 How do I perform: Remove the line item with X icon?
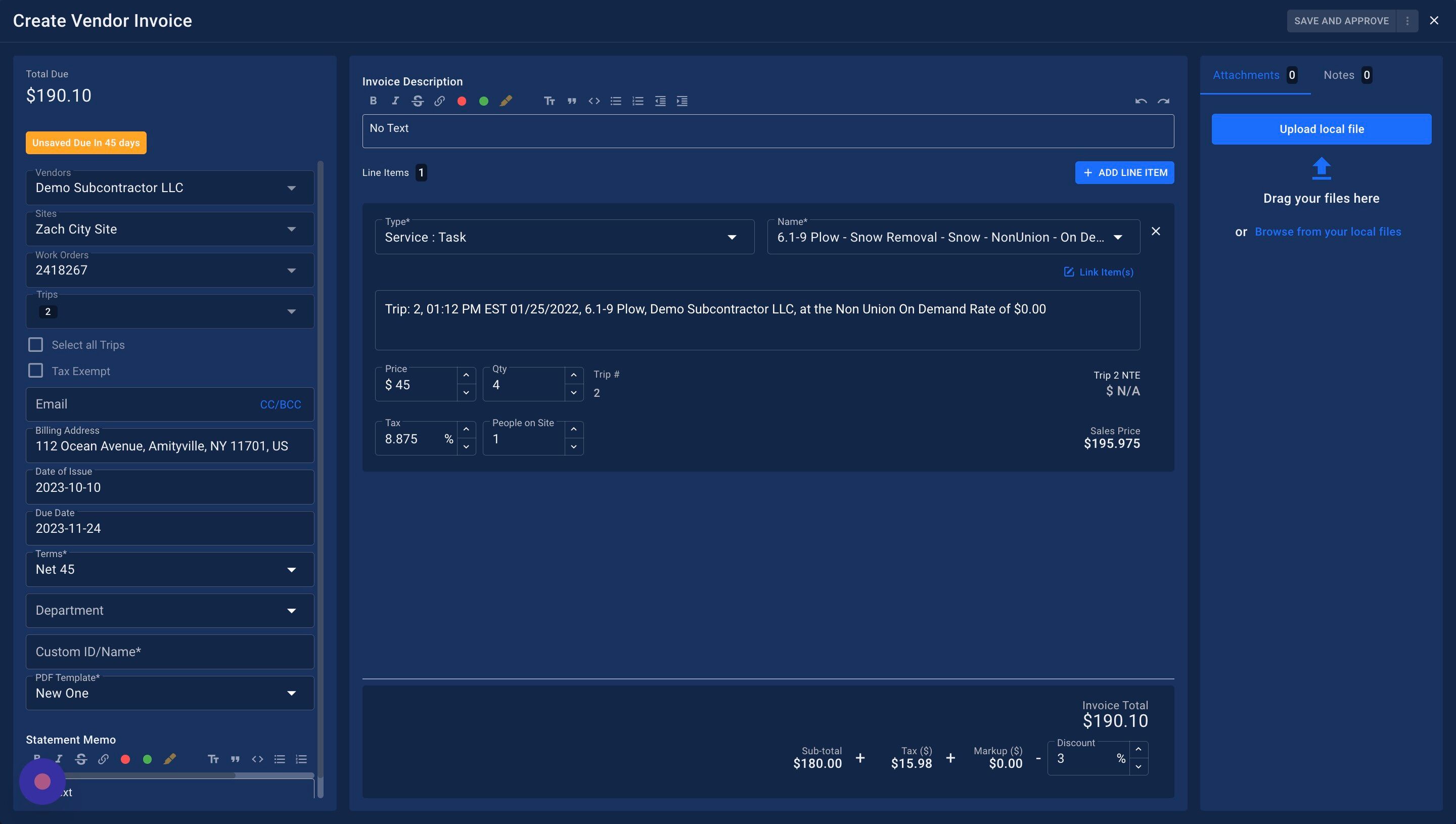[1156, 231]
